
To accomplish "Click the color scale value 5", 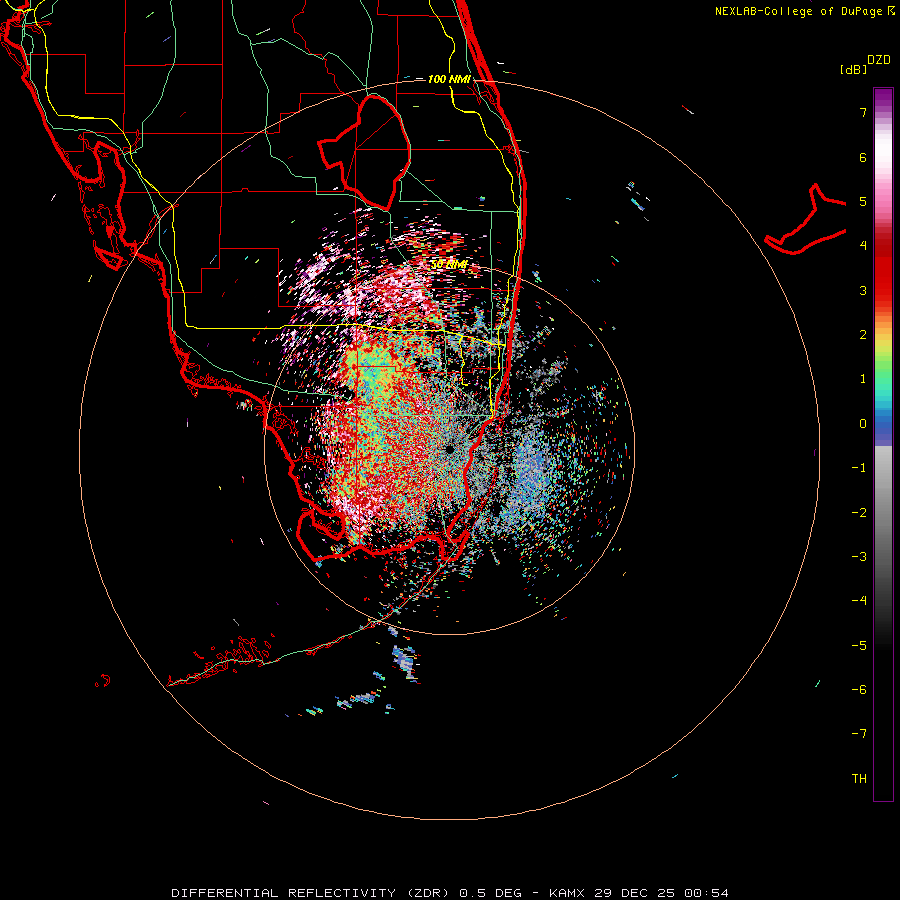I will [863, 201].
